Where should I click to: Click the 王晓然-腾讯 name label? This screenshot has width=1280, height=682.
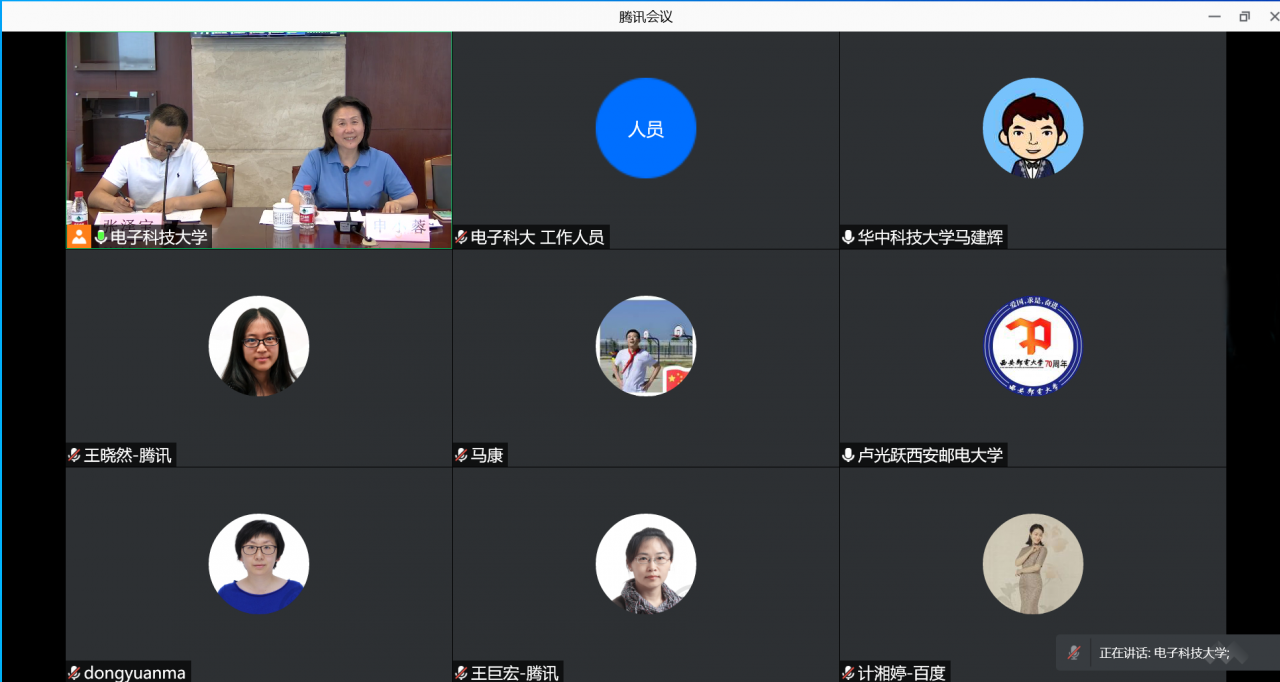click(127, 455)
